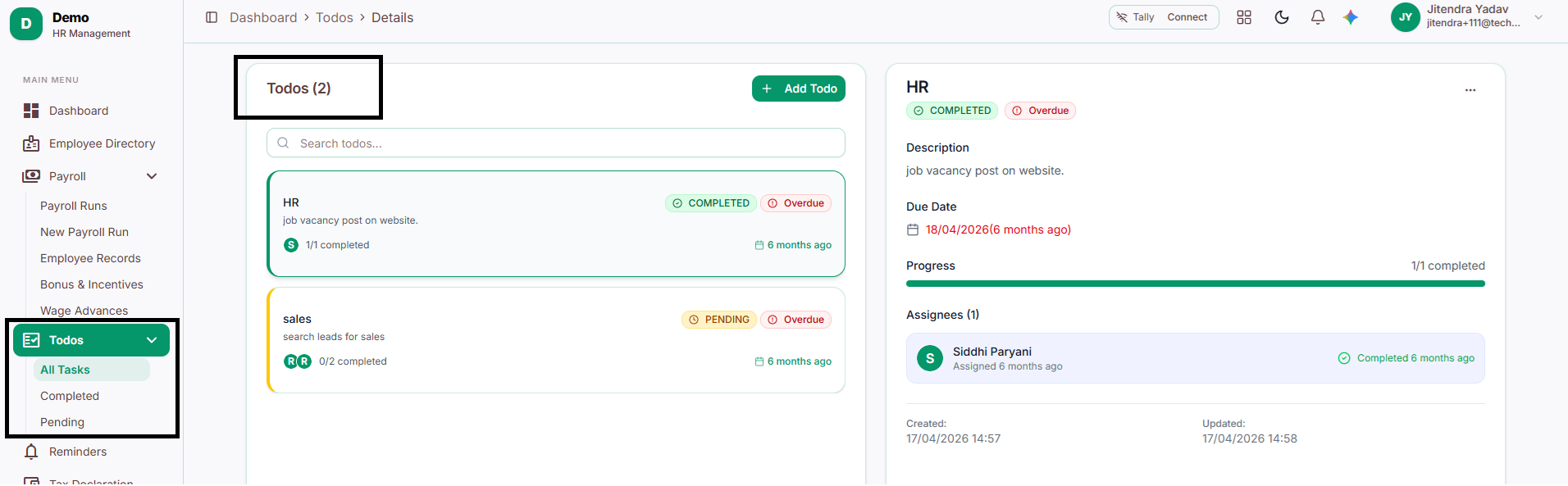Click the Add Todo button
Image resolution: width=1568 pixels, height=486 pixels.
799,89
